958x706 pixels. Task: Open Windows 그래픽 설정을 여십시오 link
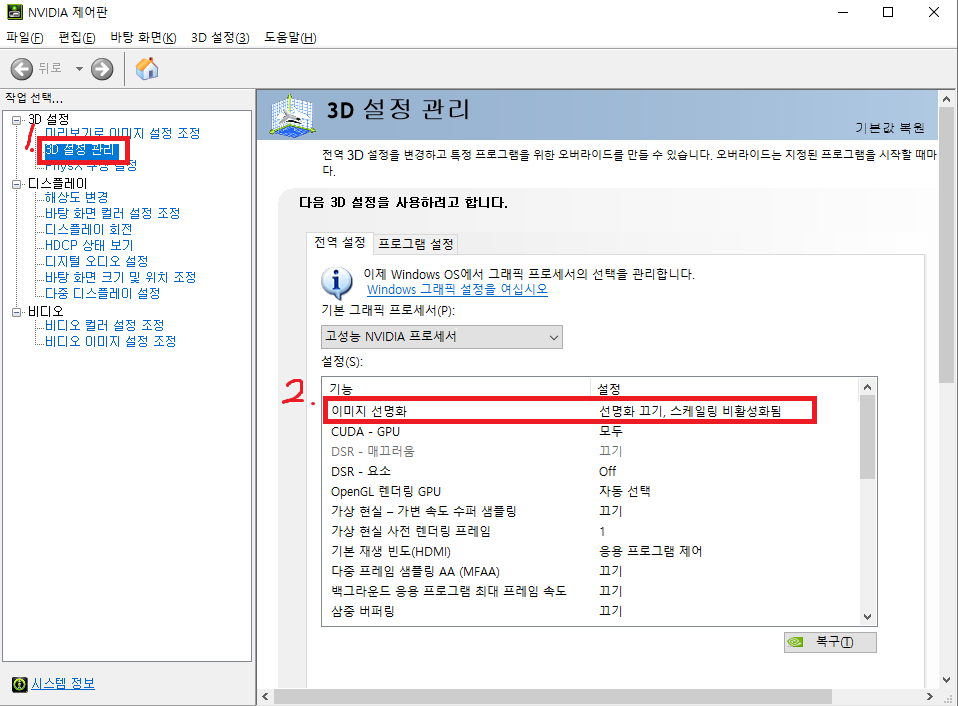457,289
